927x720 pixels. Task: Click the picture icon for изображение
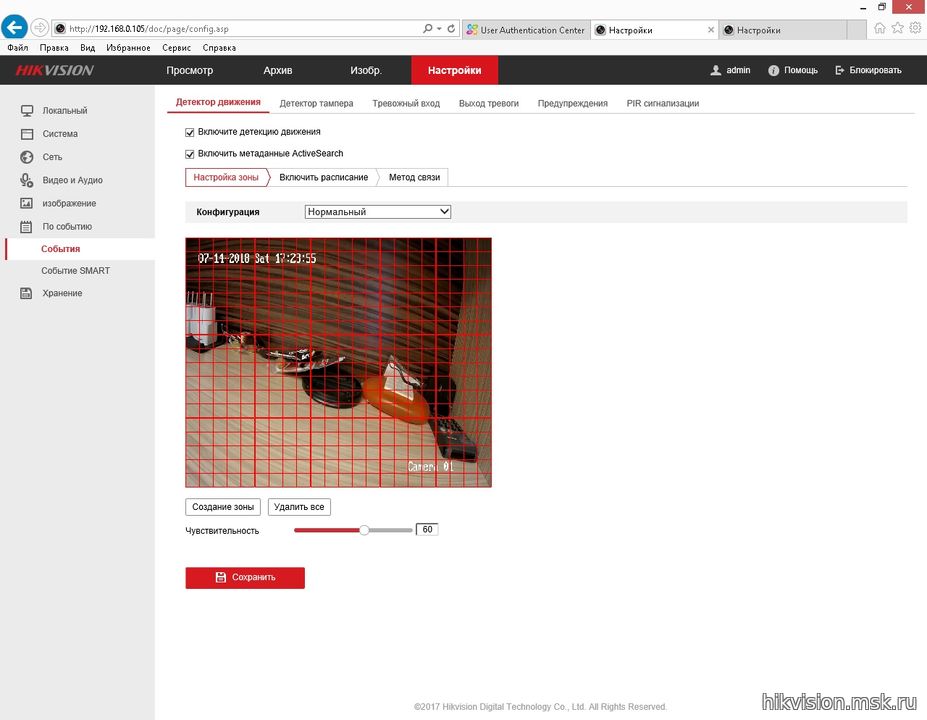[27, 203]
